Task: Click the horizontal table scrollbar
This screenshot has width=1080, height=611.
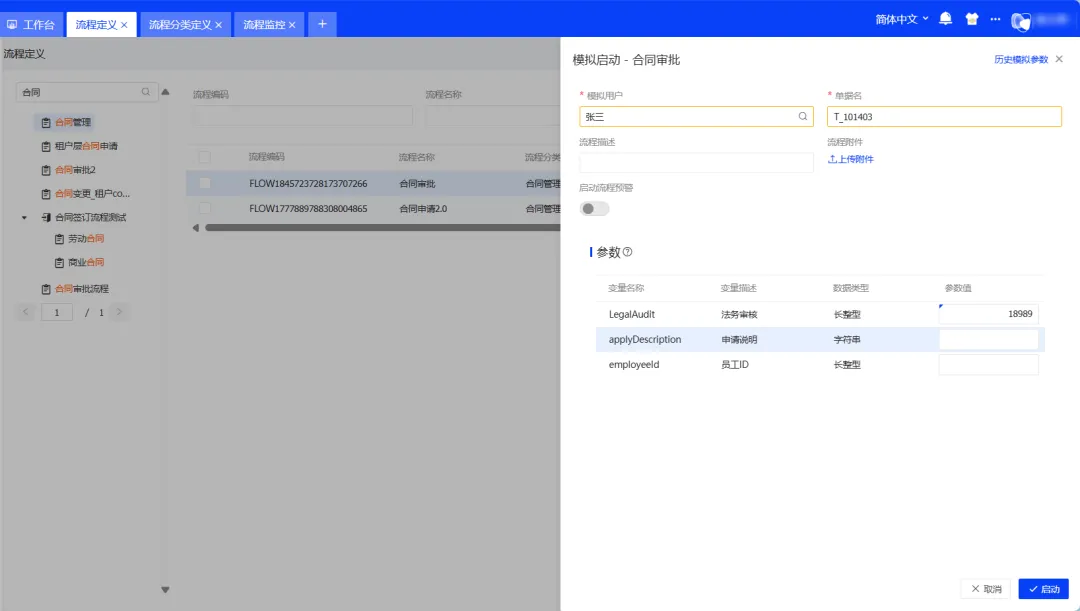Action: pyautogui.click(x=382, y=227)
